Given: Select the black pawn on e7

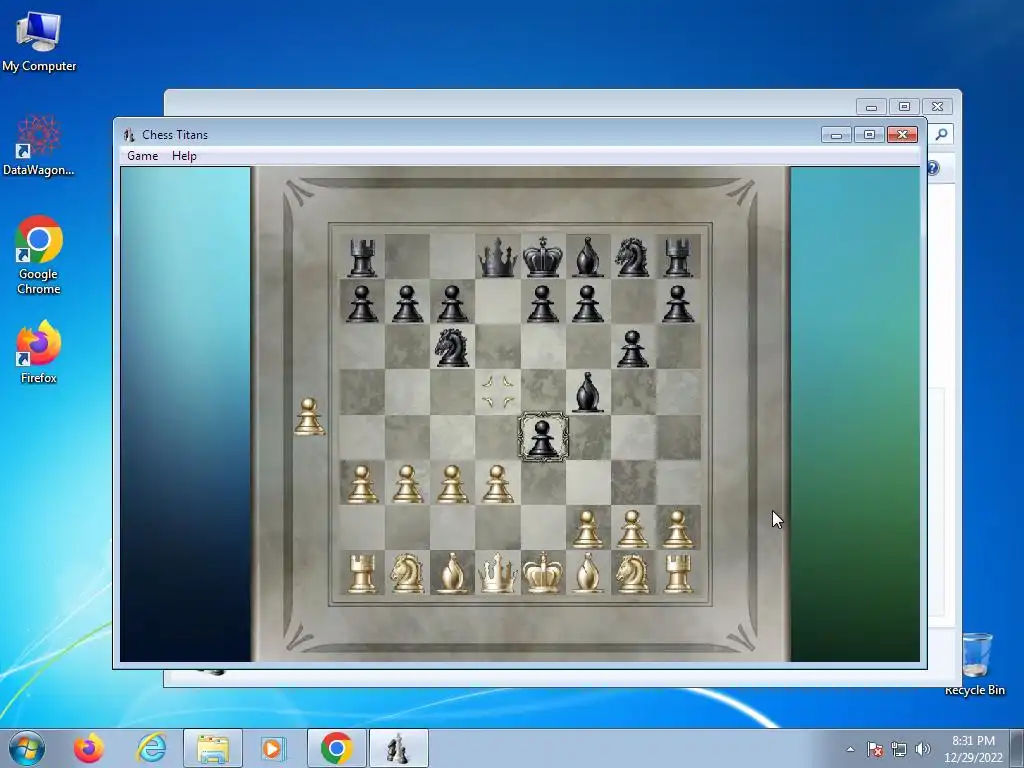Looking at the screenshot, I should pyautogui.click(x=543, y=304).
